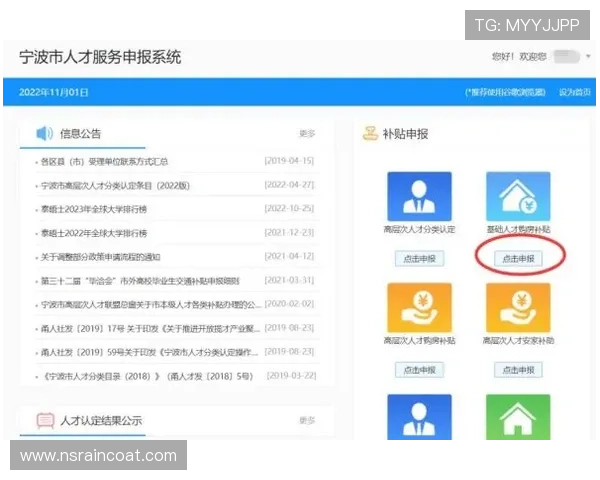Open 《宁波市人才分类目录（2018）》 notice
The height and width of the screenshot is (480, 600).
[147, 376]
